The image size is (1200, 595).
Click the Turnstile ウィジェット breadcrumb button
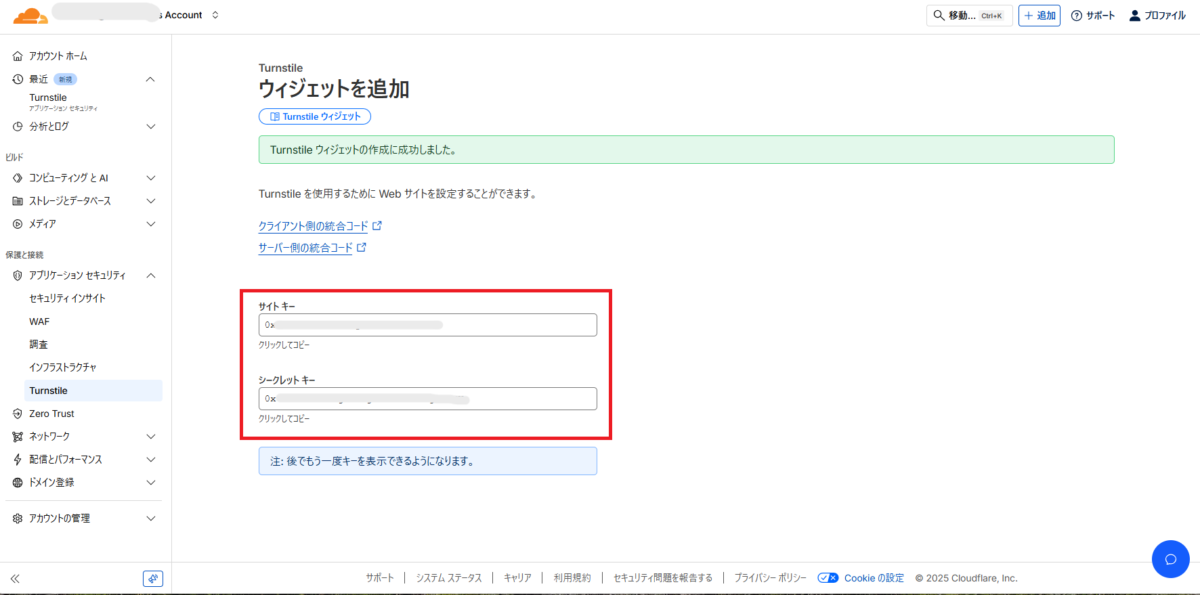[315, 117]
